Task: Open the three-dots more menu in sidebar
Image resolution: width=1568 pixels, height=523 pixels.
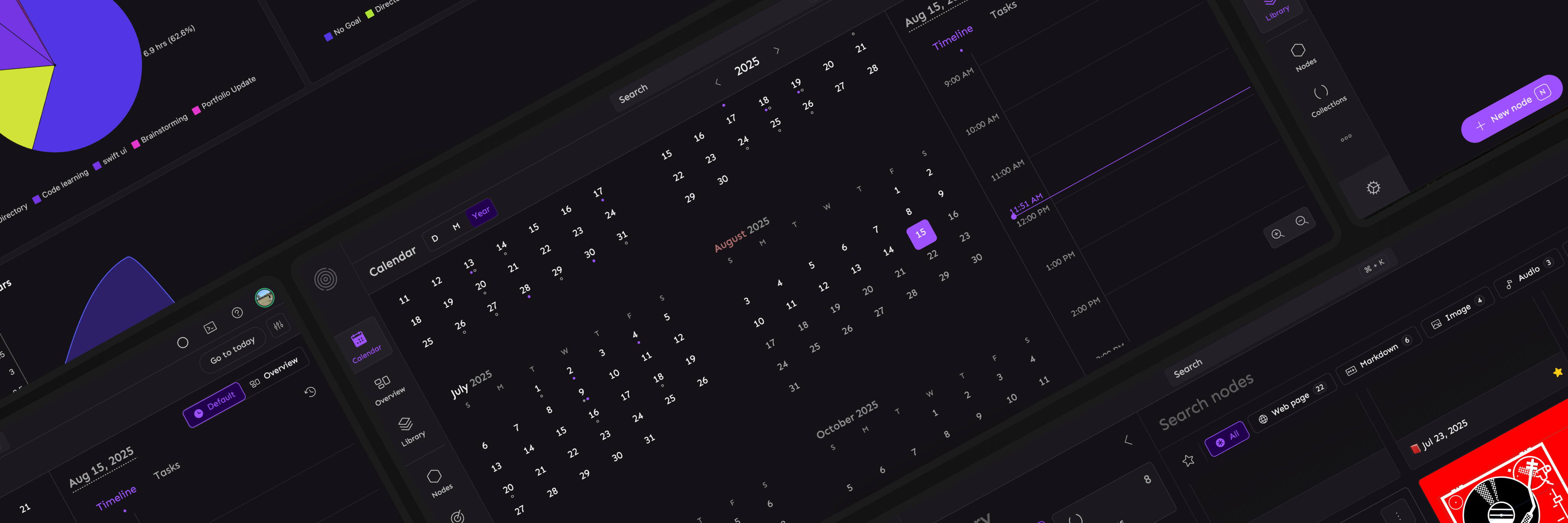Action: pyautogui.click(x=1346, y=138)
